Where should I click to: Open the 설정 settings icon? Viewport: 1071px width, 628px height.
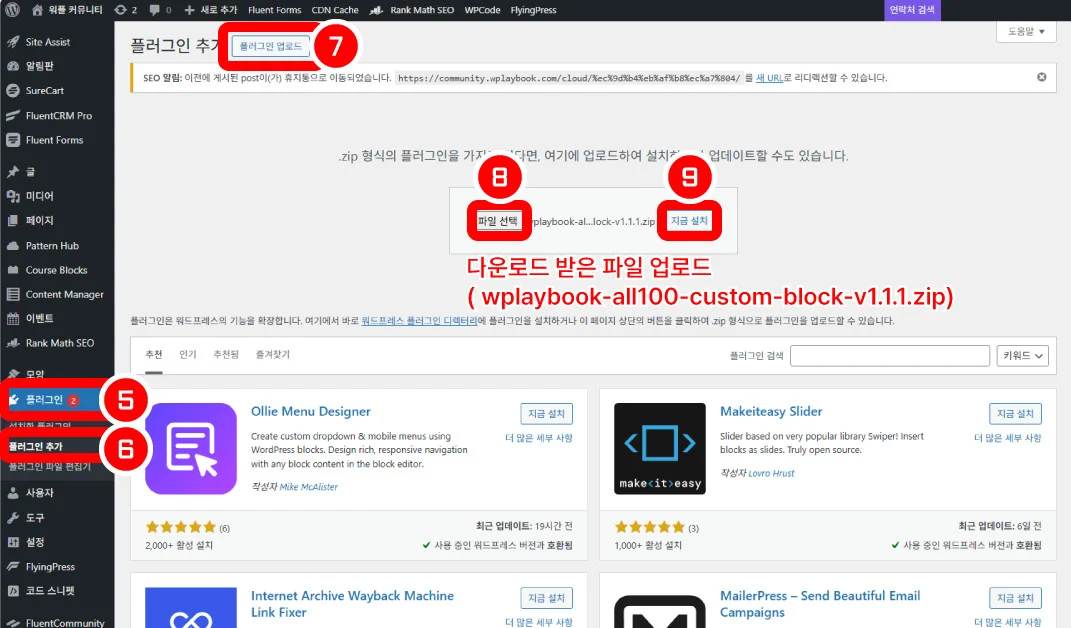pos(13,542)
